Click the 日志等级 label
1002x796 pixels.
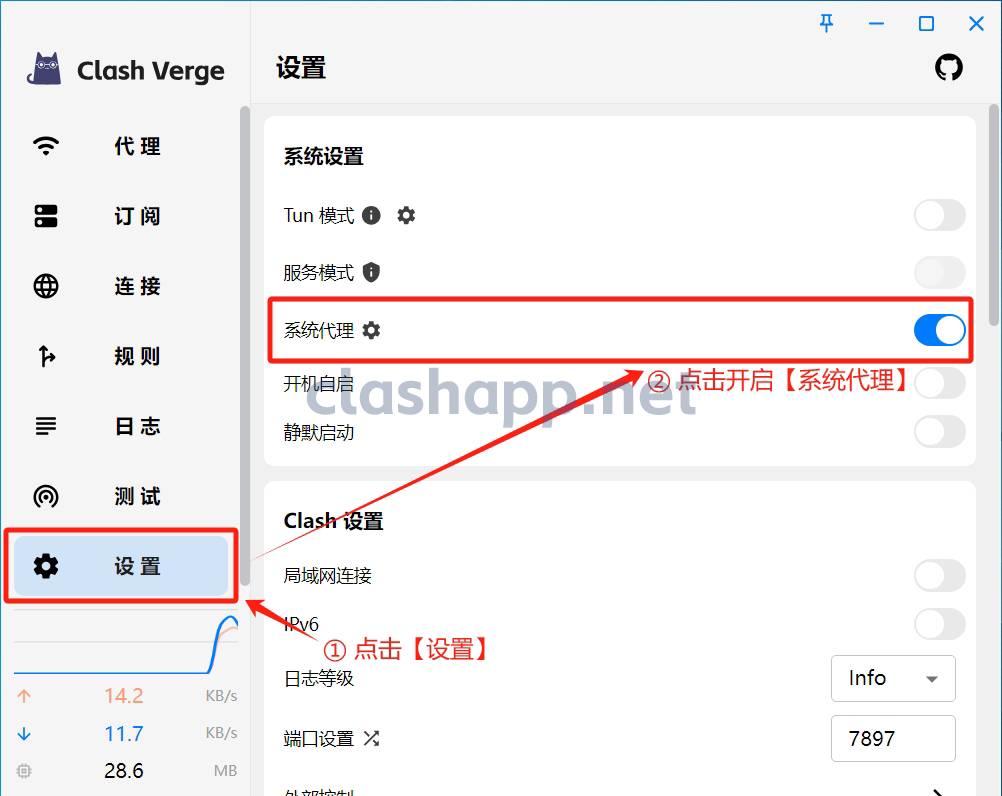tap(318, 678)
